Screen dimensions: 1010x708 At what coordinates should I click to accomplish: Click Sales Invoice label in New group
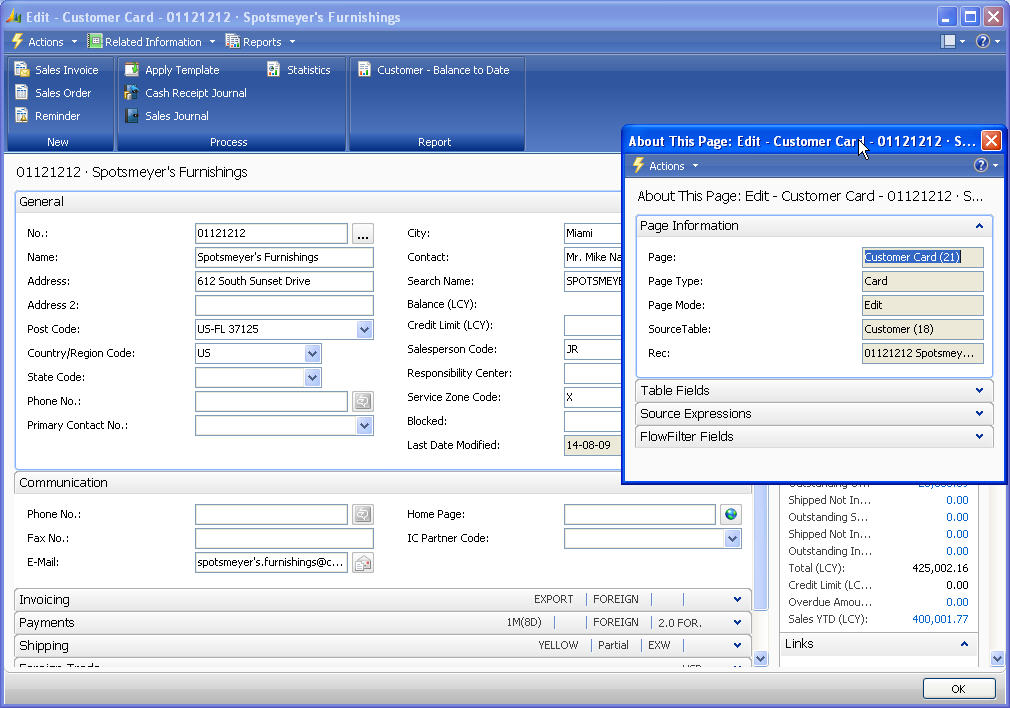tap(66, 70)
